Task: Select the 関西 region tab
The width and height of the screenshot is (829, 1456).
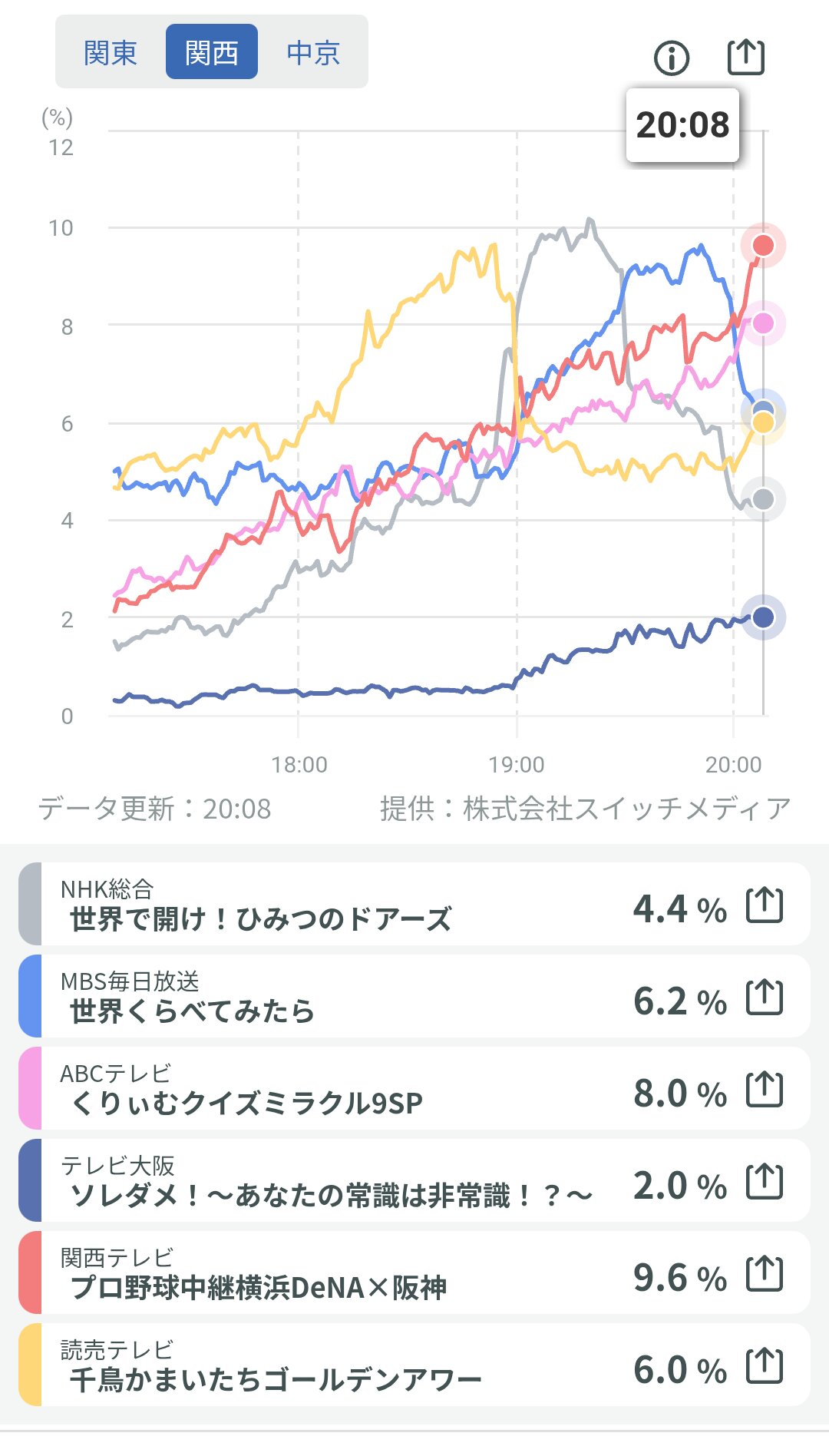Action: 212,52
